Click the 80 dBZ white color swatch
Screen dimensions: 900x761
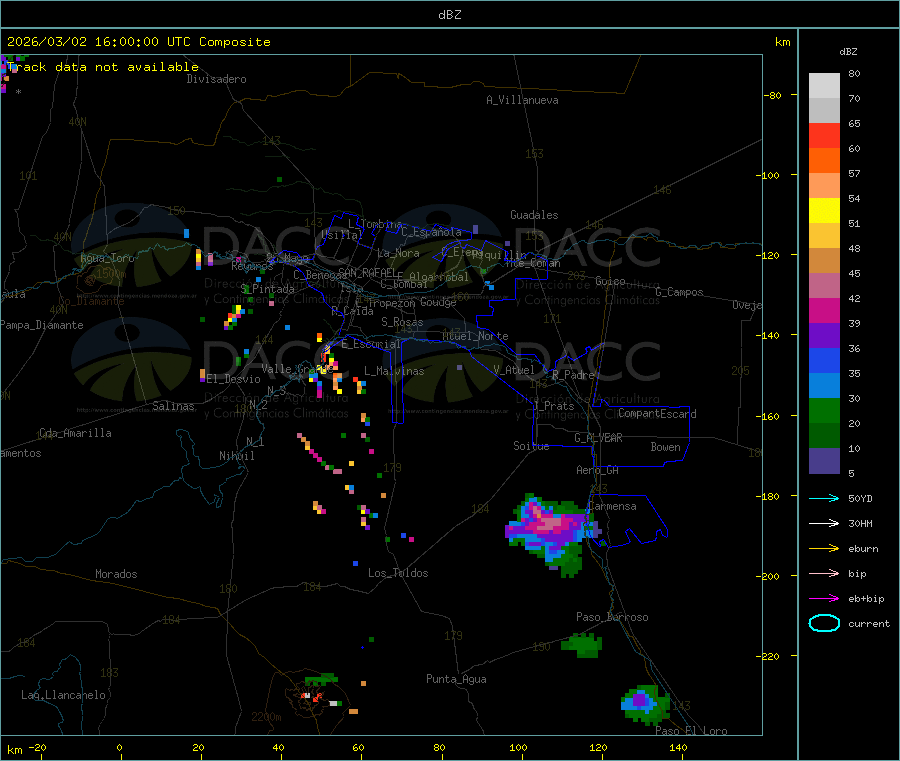click(x=824, y=86)
